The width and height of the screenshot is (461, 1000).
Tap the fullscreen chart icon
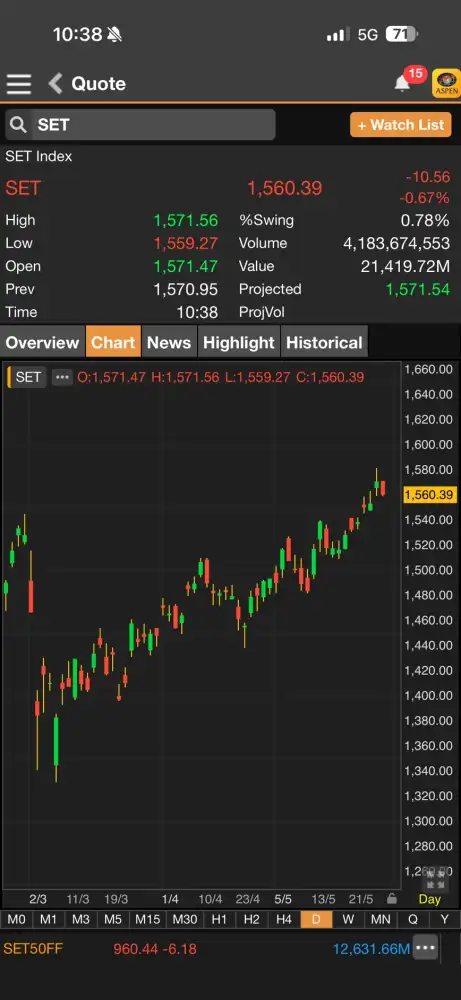point(434,879)
